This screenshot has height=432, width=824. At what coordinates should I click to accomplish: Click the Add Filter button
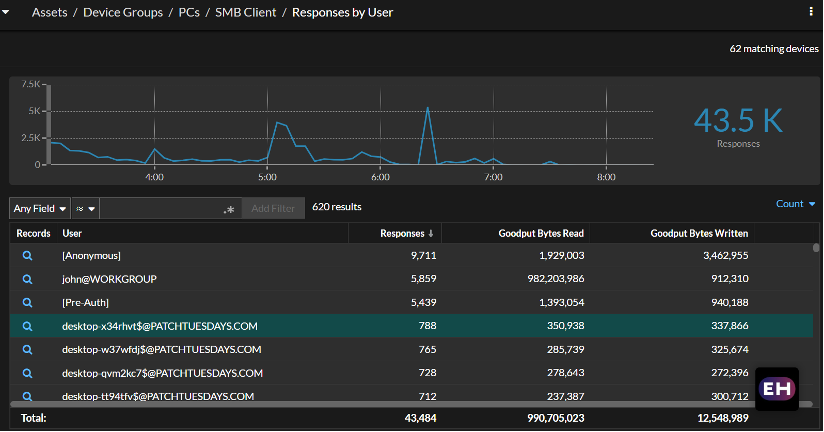(x=272, y=208)
